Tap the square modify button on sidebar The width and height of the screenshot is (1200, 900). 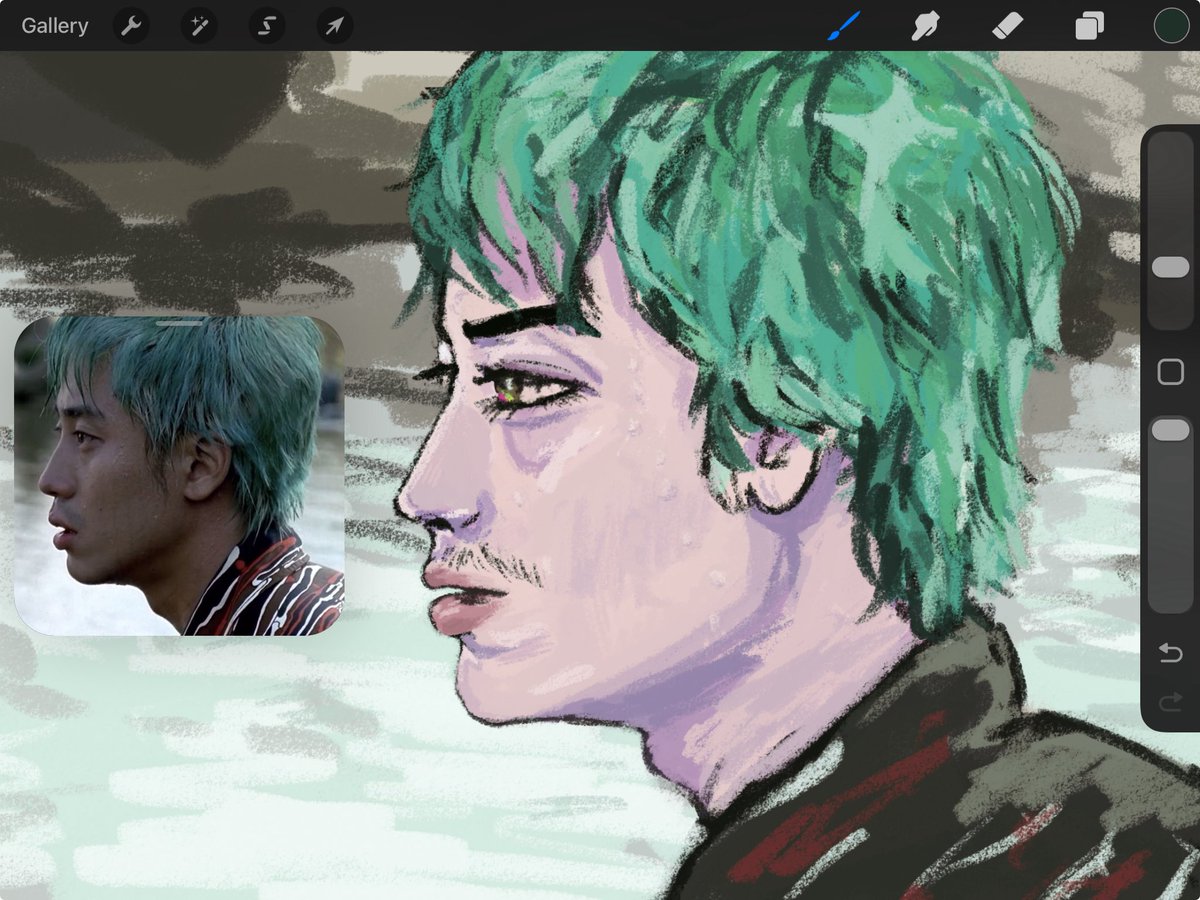1171,373
